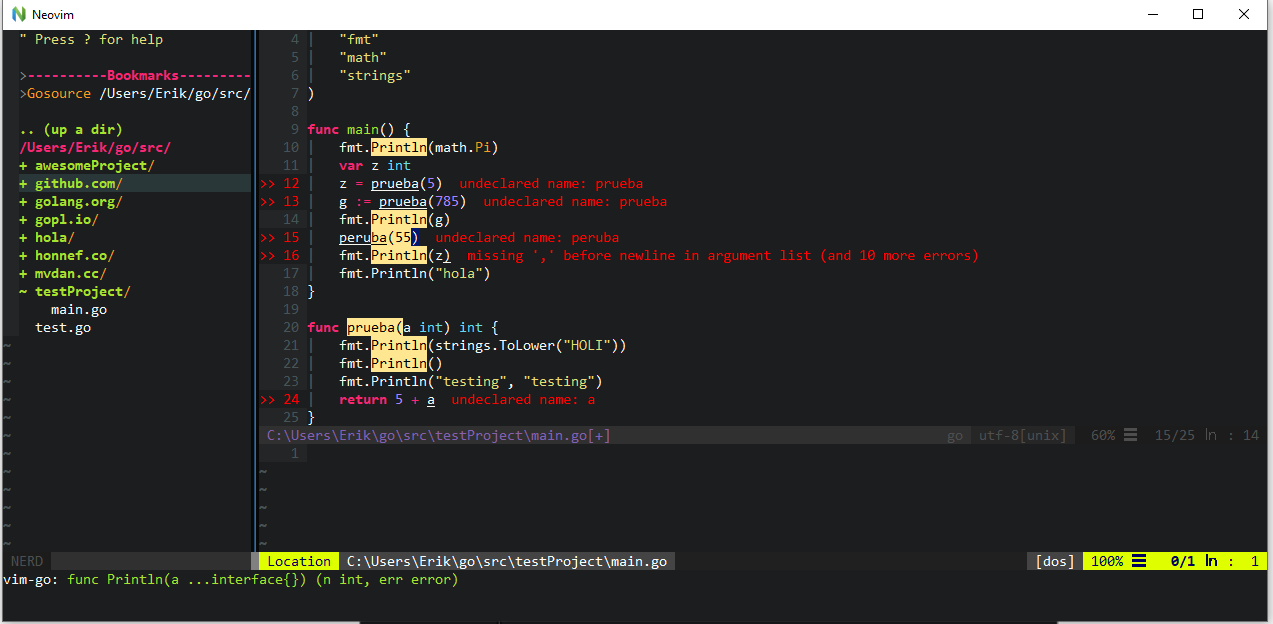This screenshot has width=1273, height=624.
Task: Click the error sign beside line 24
Action: (266, 399)
